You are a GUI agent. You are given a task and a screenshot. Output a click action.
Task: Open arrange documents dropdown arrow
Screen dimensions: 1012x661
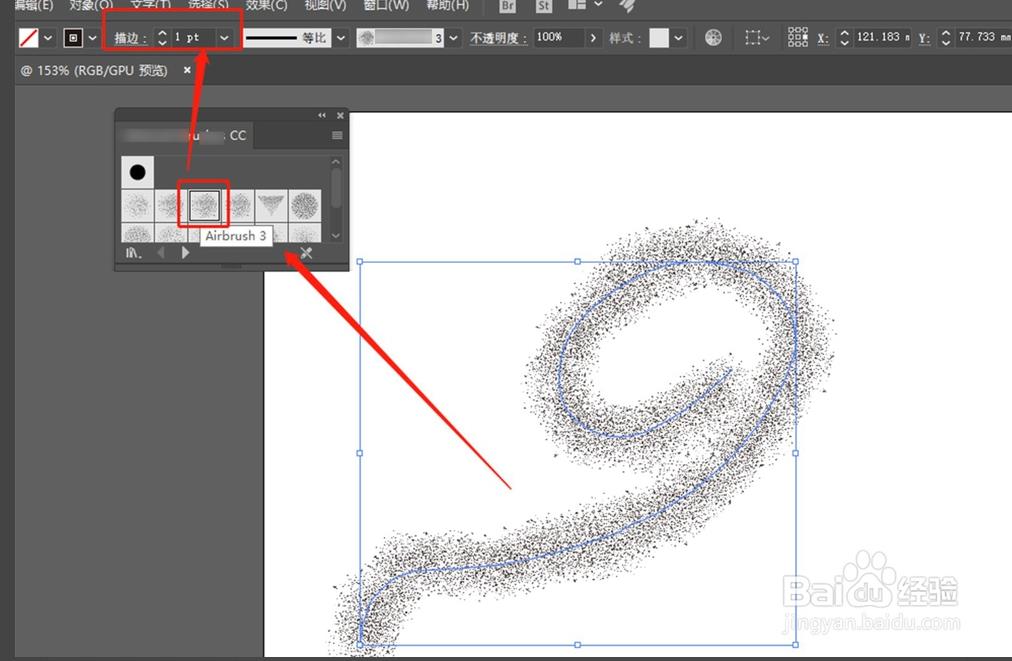598,5
